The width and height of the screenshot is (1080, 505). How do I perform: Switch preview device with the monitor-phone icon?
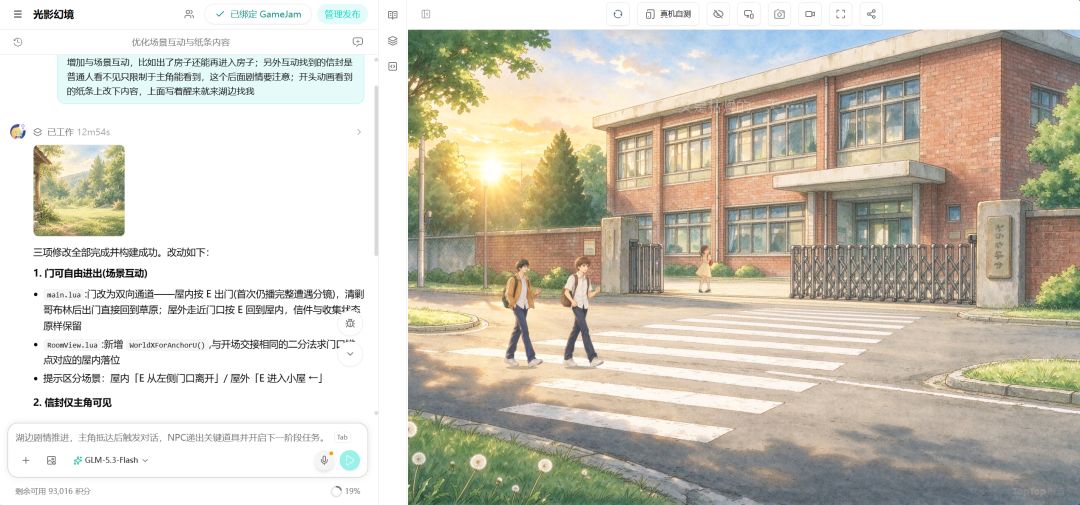point(749,14)
